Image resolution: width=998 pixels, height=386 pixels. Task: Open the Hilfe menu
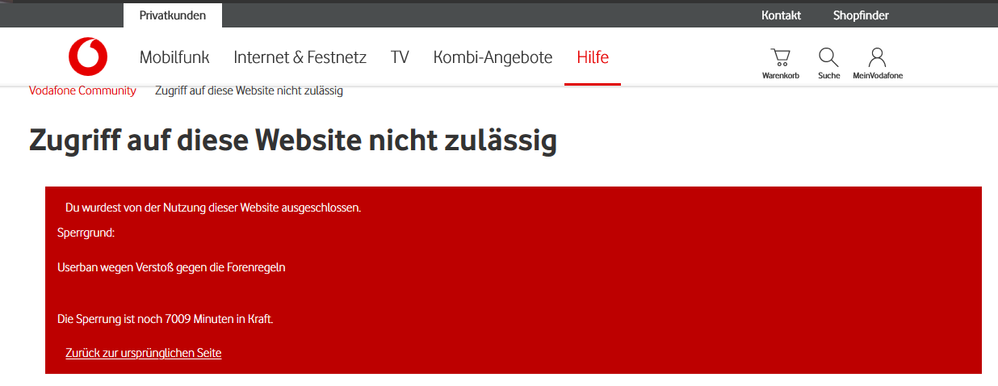click(593, 57)
